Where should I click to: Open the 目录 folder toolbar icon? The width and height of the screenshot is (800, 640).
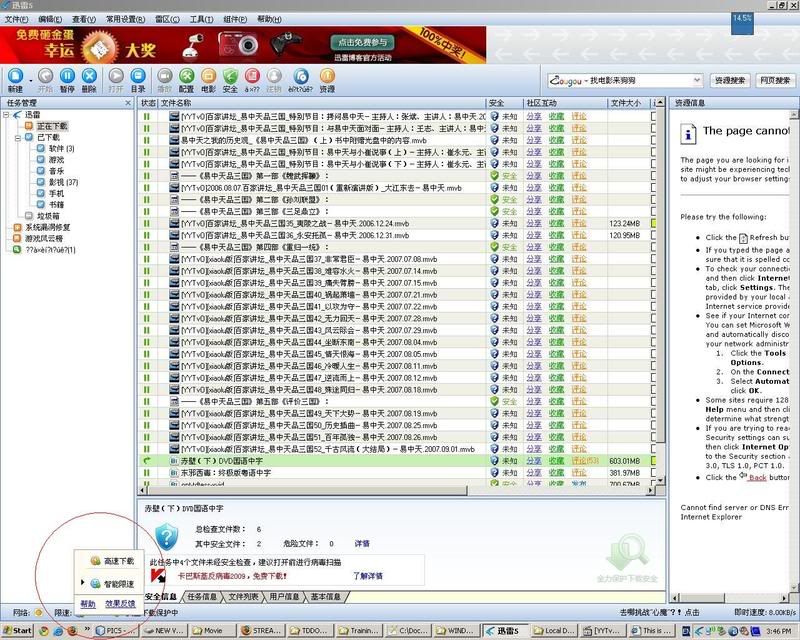pyautogui.click(x=138, y=78)
